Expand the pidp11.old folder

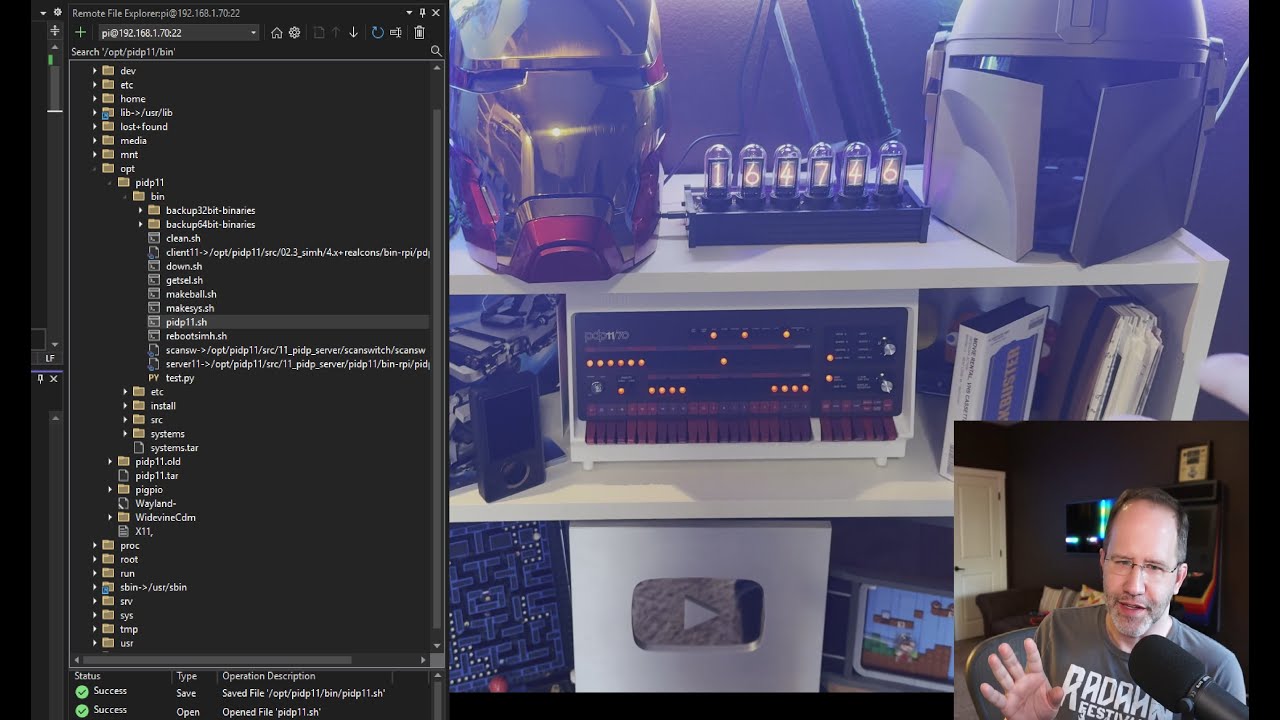click(110, 462)
